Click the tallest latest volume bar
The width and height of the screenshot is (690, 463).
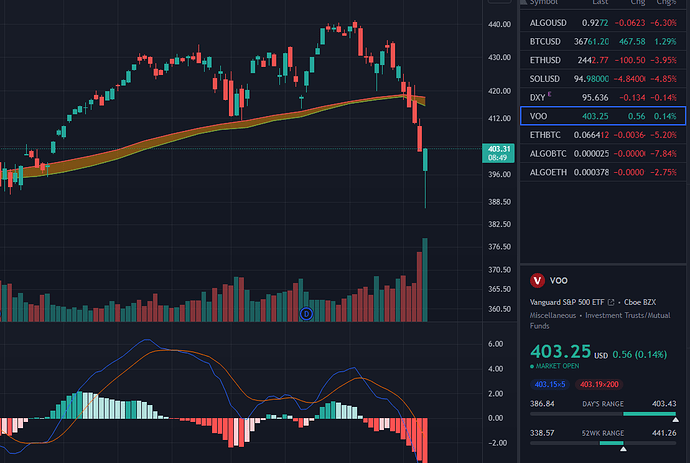pyautogui.click(x=425, y=280)
